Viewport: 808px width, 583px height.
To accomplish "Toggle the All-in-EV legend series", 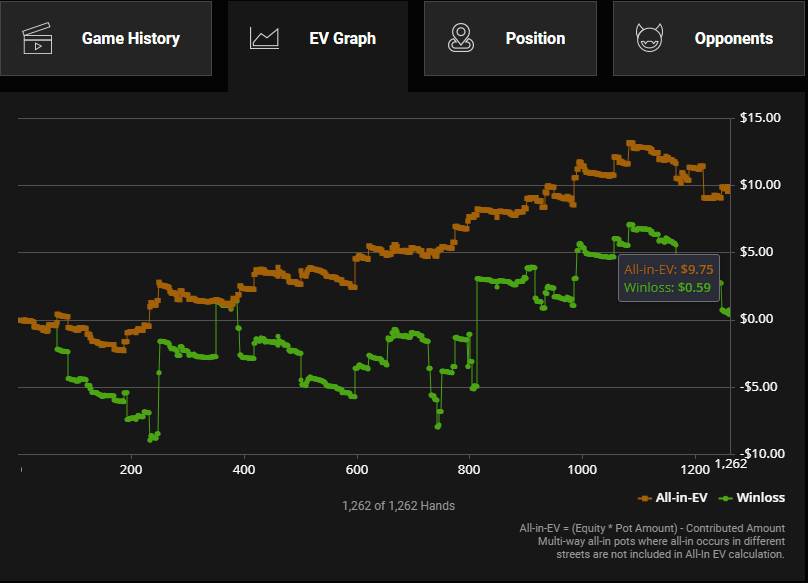I will [672, 498].
